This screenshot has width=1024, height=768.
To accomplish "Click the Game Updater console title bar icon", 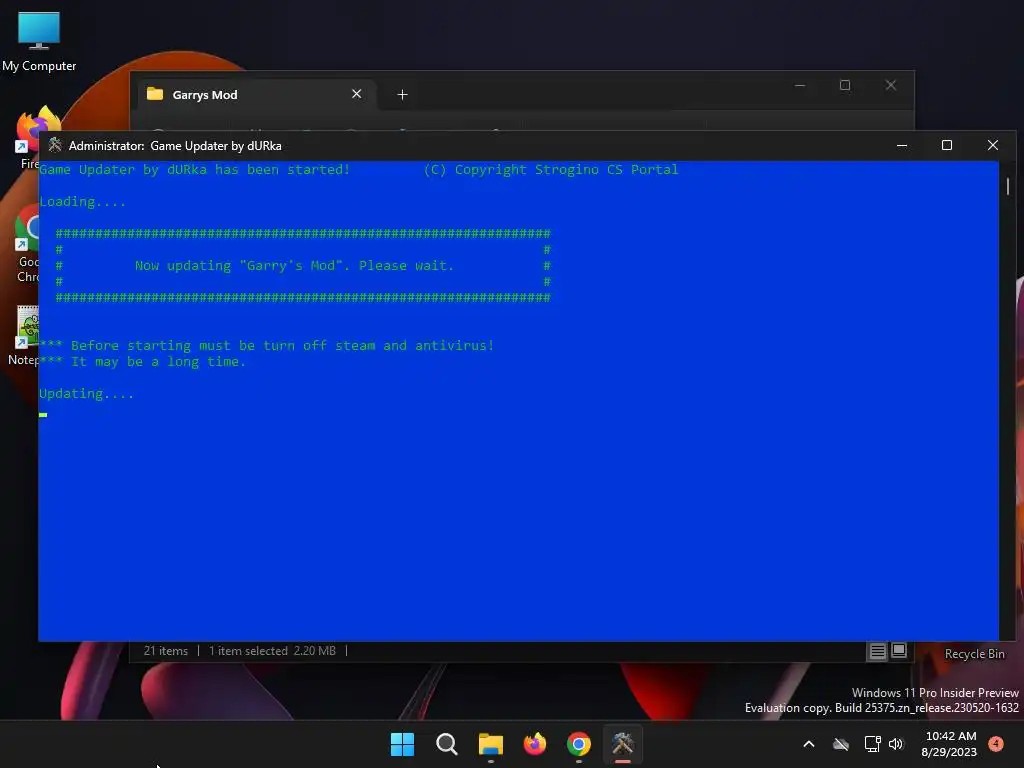I will pos(55,145).
